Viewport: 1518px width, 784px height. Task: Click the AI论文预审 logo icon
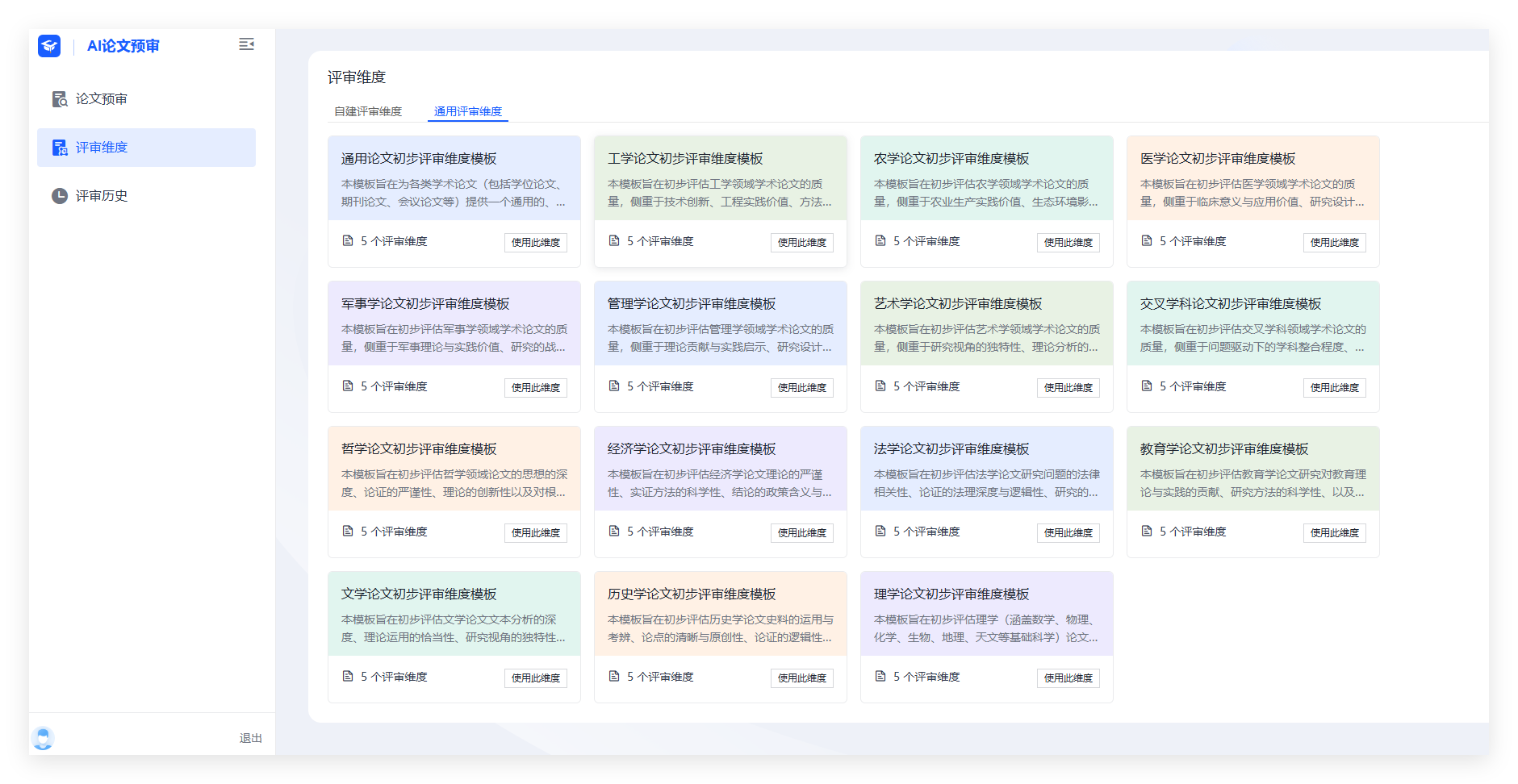tap(49, 46)
